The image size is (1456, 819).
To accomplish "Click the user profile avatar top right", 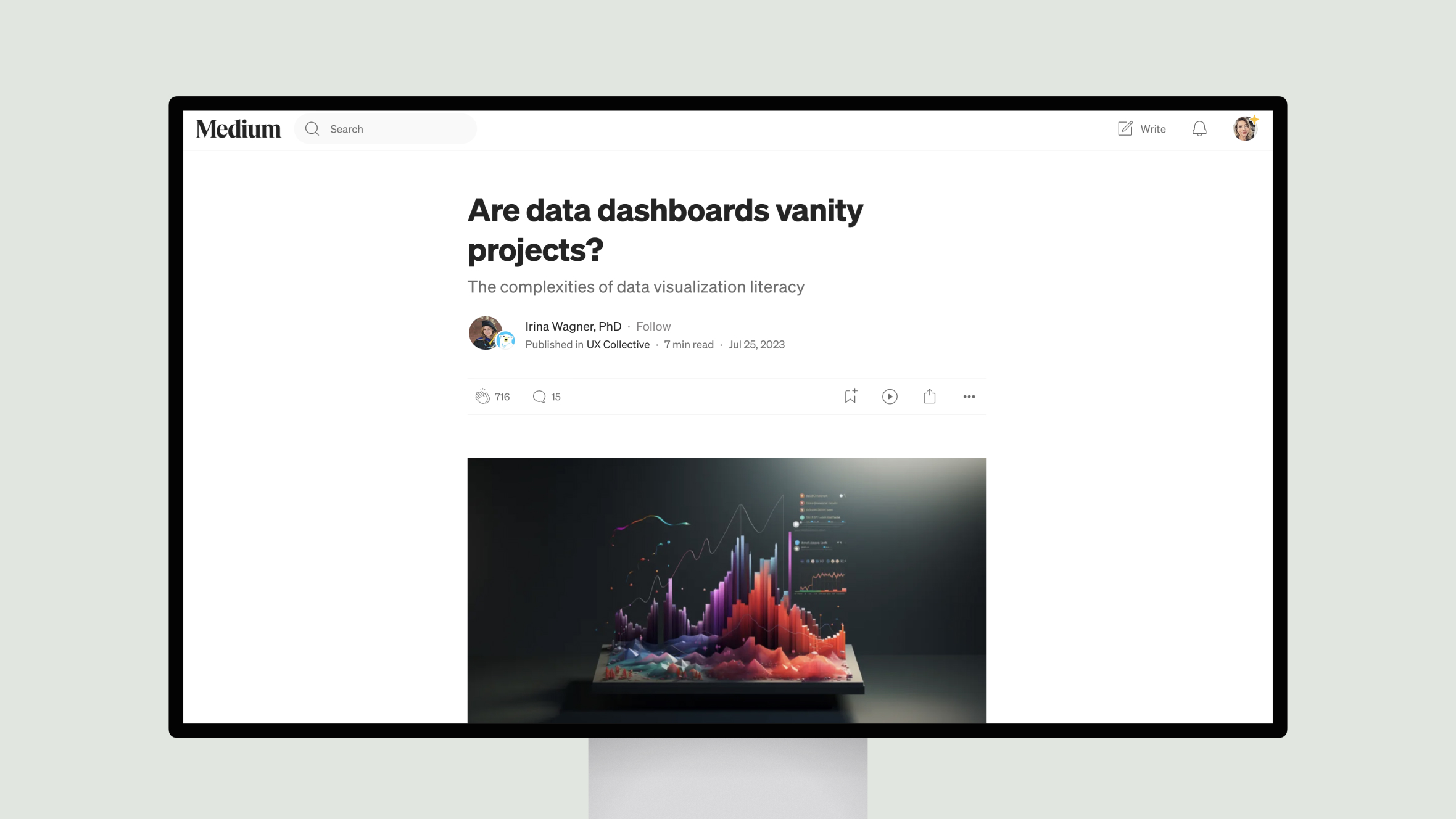I will point(1245,128).
